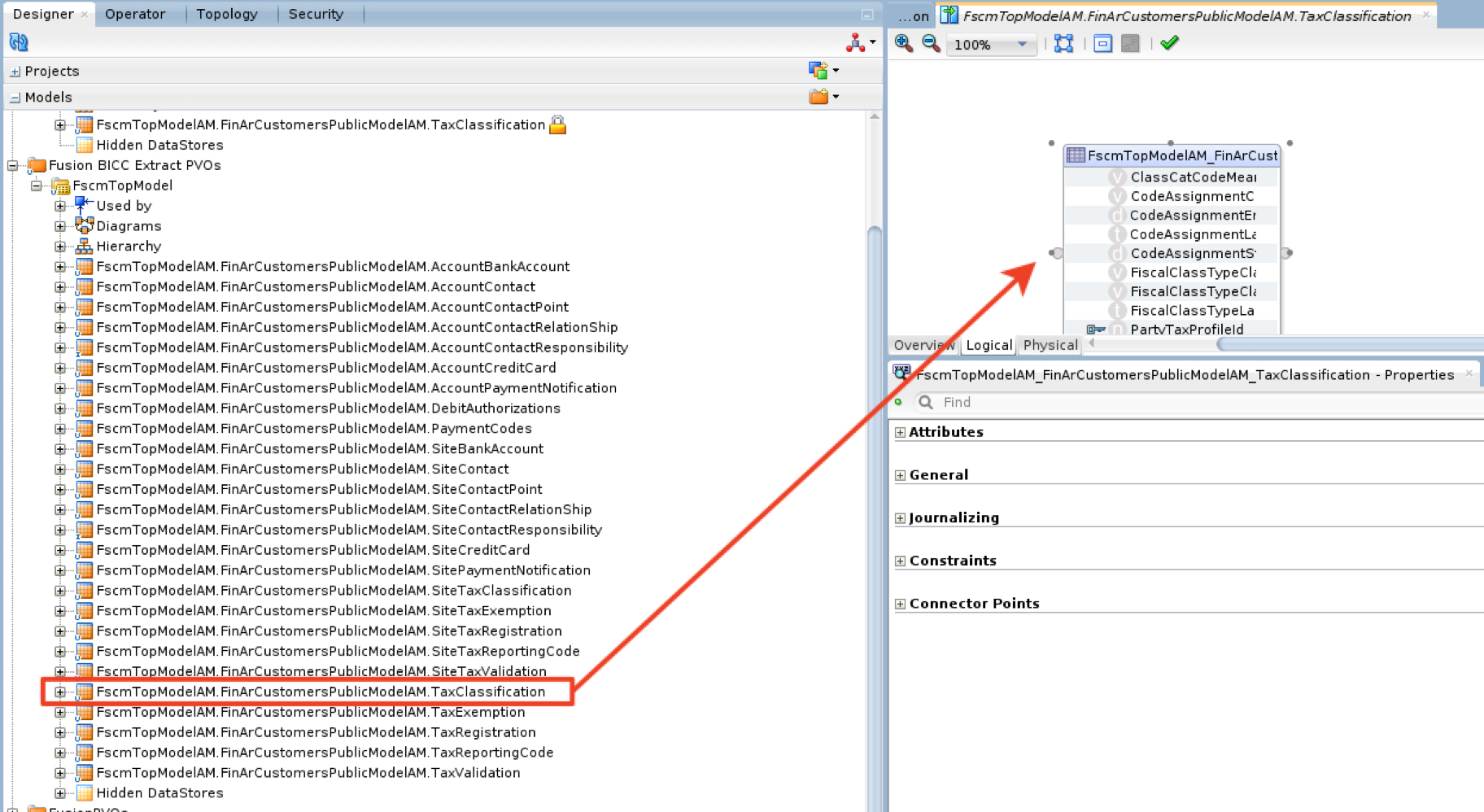Click the new project icon in Projects header
The height and width of the screenshot is (812, 1484).
tap(823, 71)
